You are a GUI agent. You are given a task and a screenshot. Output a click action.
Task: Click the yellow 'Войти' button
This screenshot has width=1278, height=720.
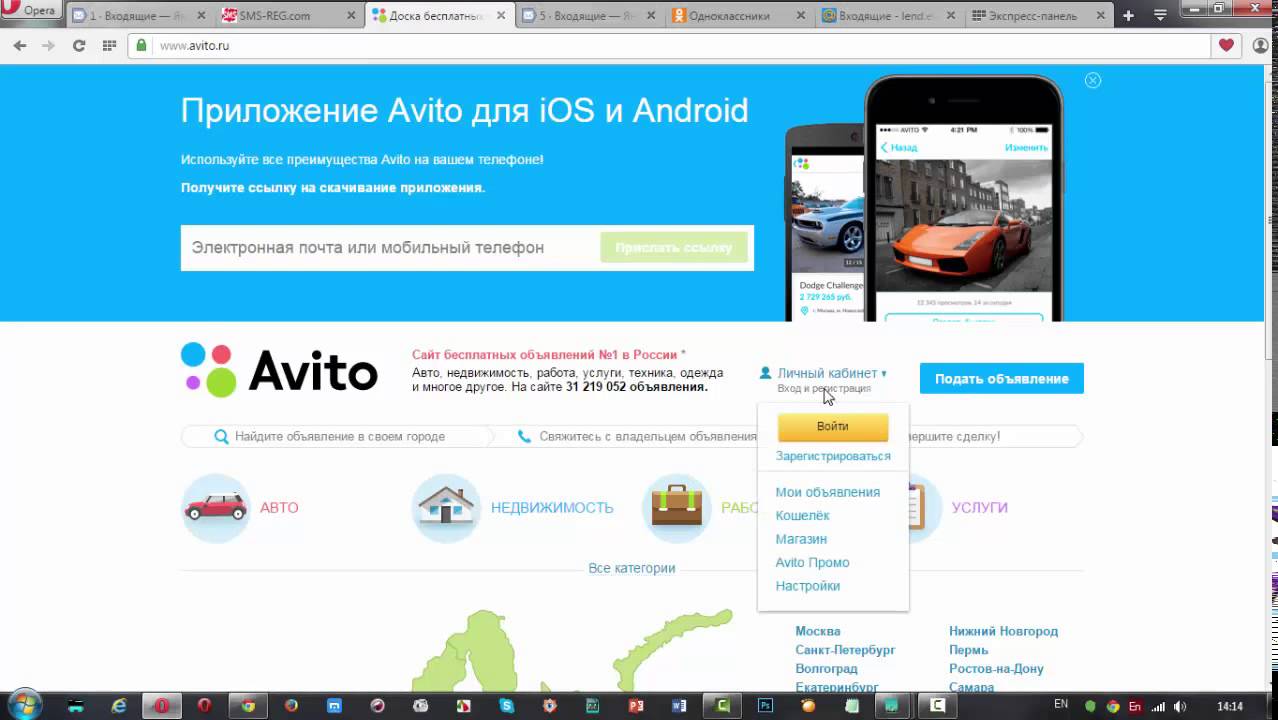[x=833, y=426]
